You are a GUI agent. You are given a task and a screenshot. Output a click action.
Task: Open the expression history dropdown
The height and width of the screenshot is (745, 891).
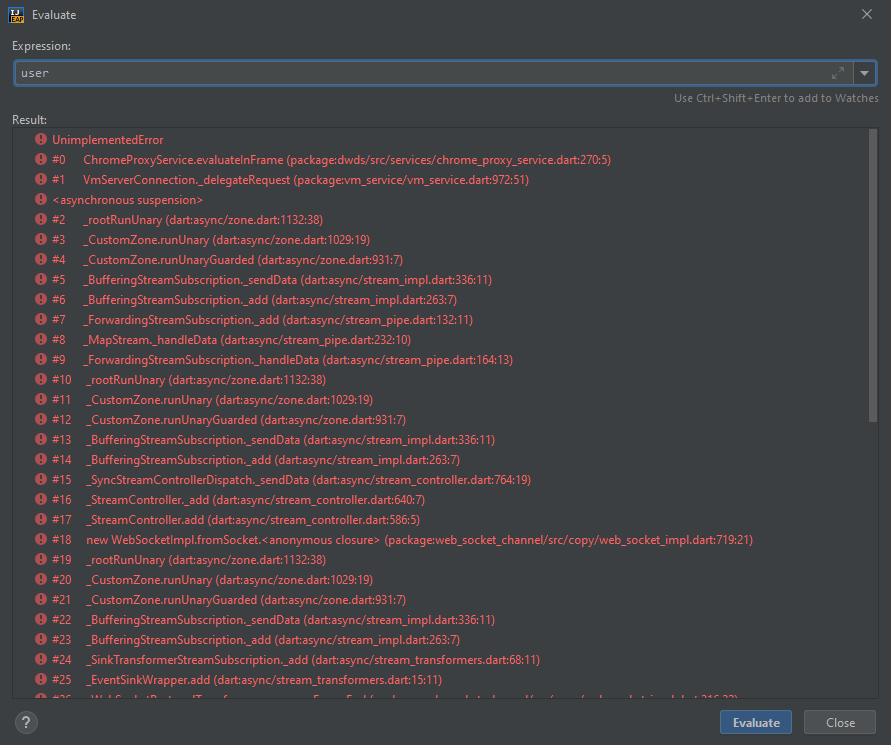point(864,73)
